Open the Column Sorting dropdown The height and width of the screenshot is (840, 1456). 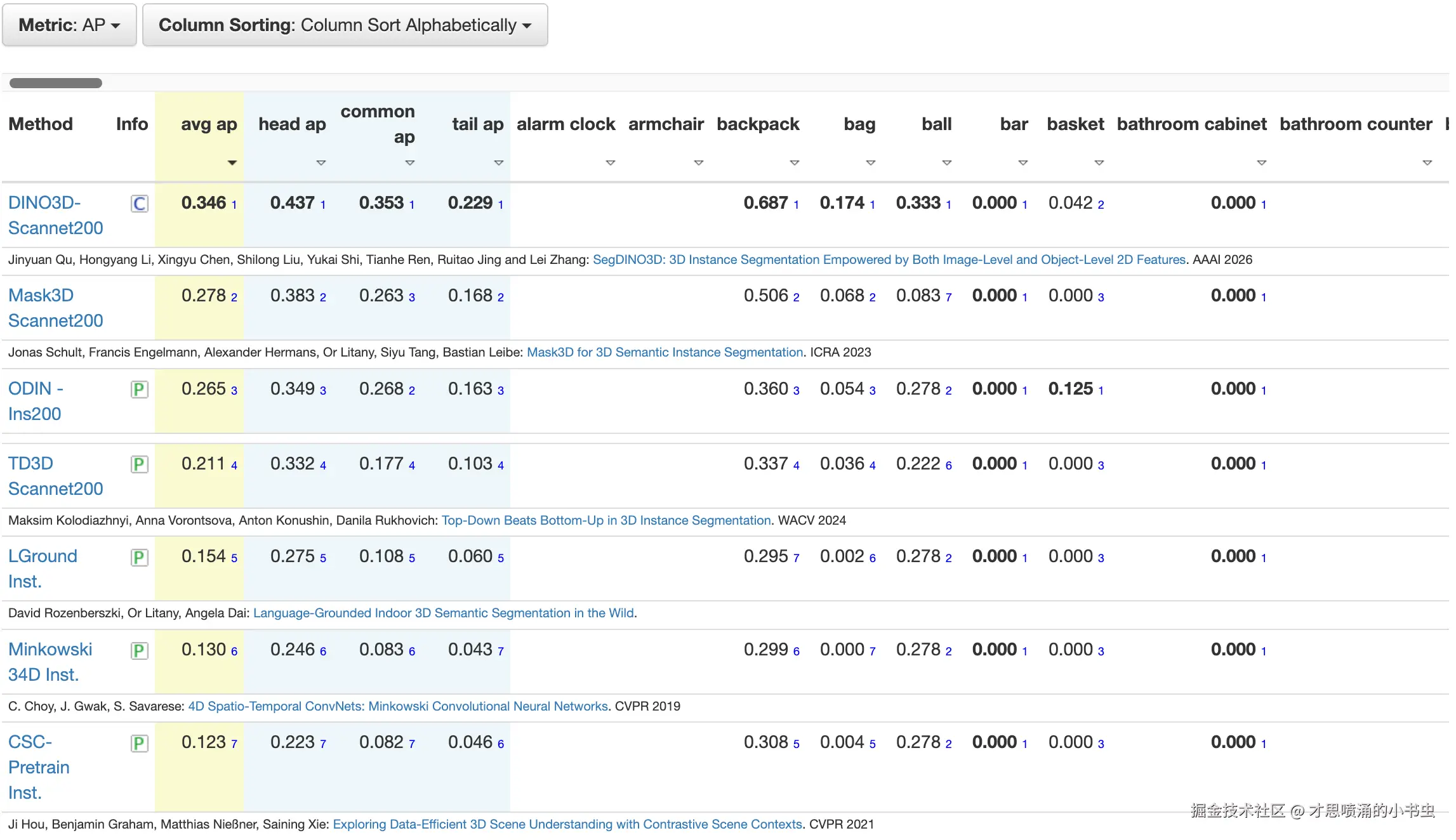345,25
